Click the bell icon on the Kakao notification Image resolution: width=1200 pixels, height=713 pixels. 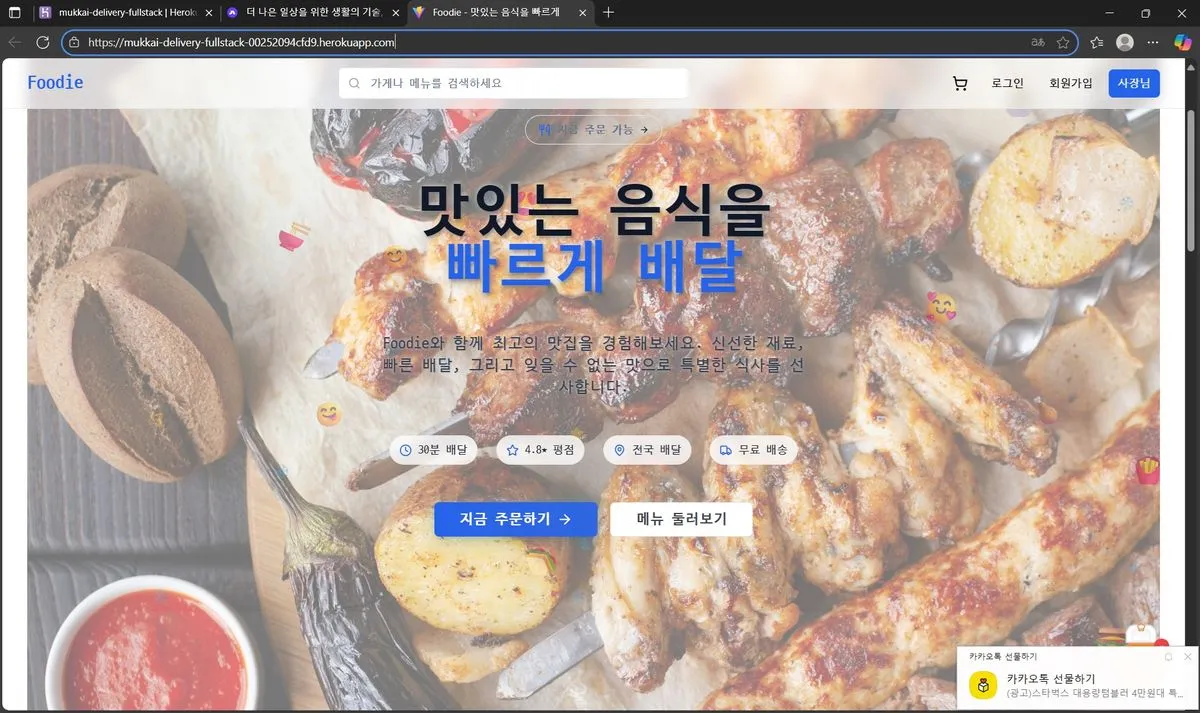[x=1168, y=656]
